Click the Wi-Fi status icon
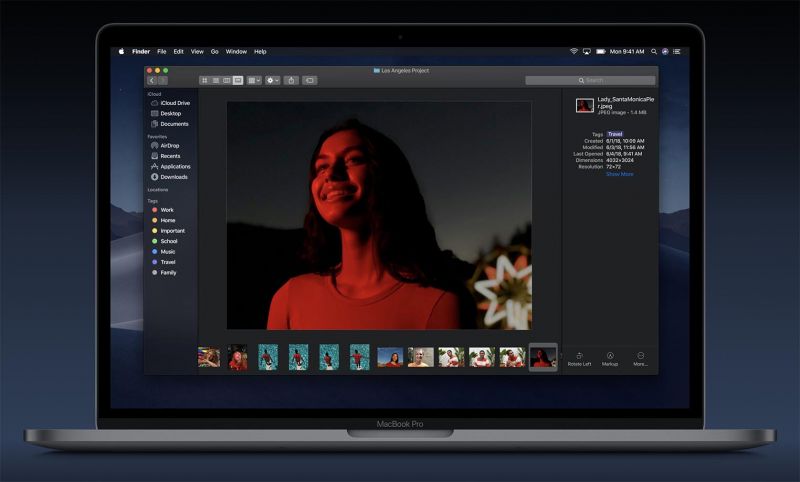This screenshot has height=482, width=800. [x=574, y=52]
